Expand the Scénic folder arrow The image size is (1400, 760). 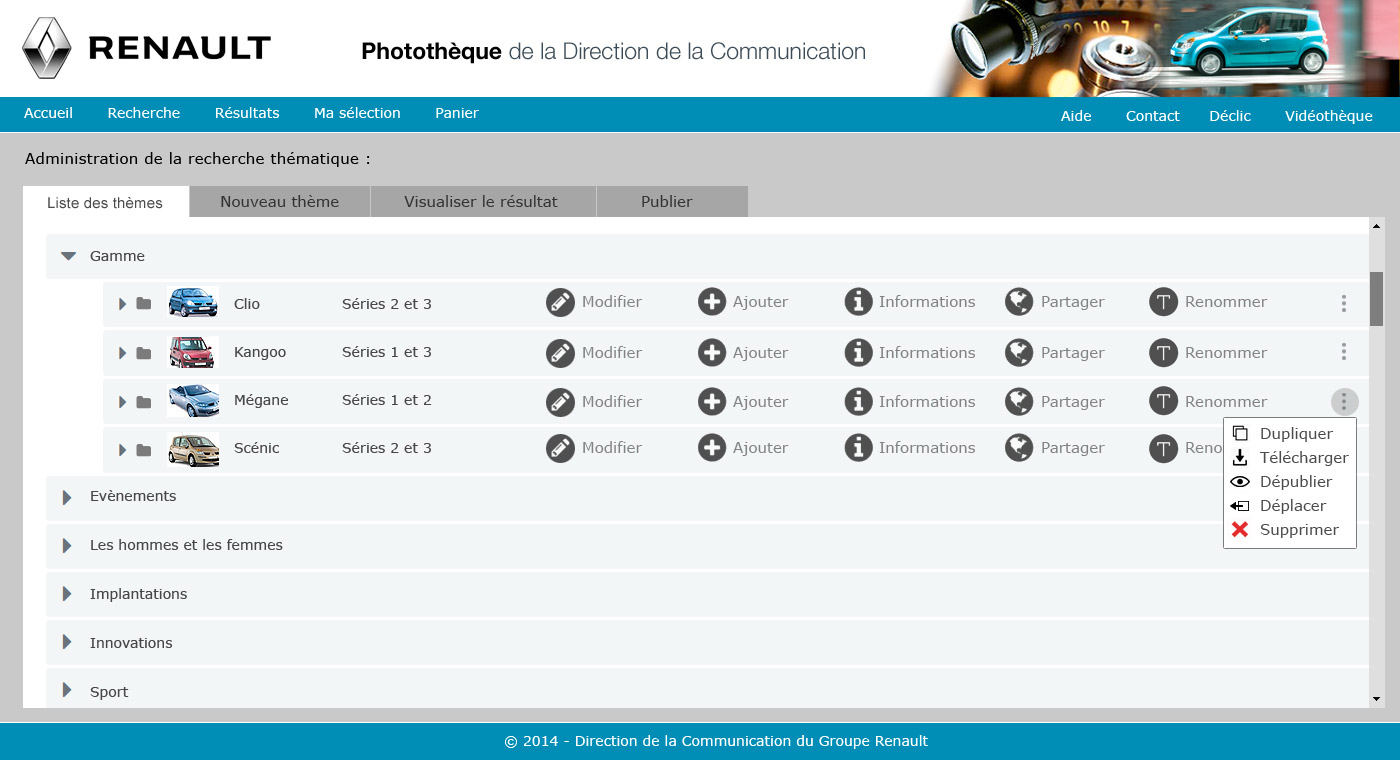(x=123, y=451)
